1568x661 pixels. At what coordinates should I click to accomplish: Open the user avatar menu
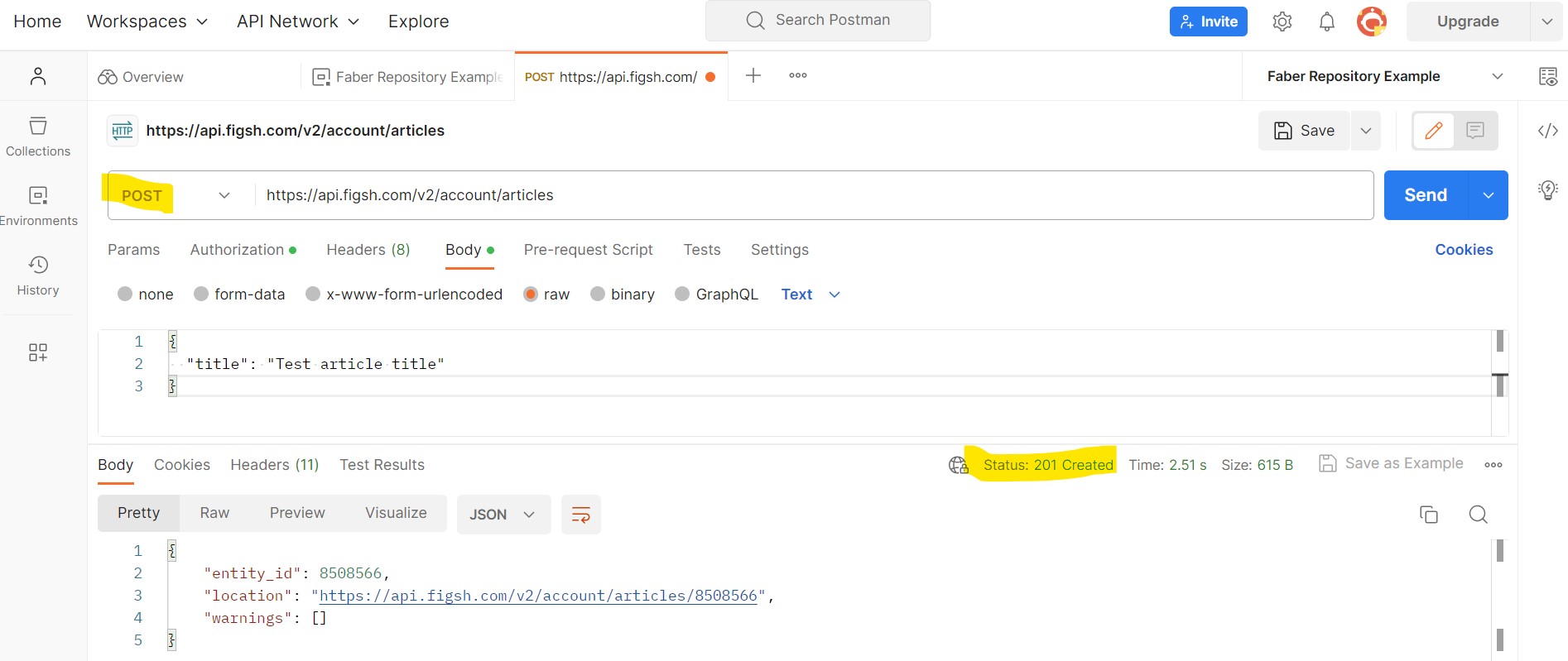(x=1372, y=22)
